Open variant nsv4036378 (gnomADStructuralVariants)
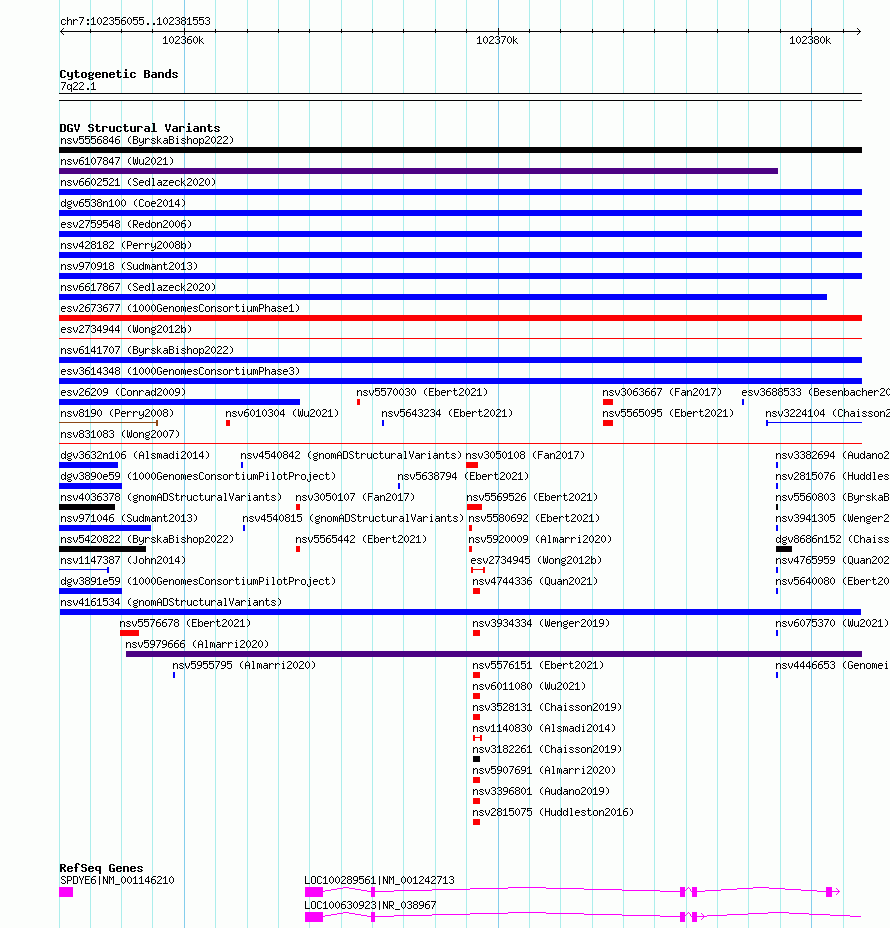Image resolution: width=890 pixels, height=928 pixels. (171, 497)
